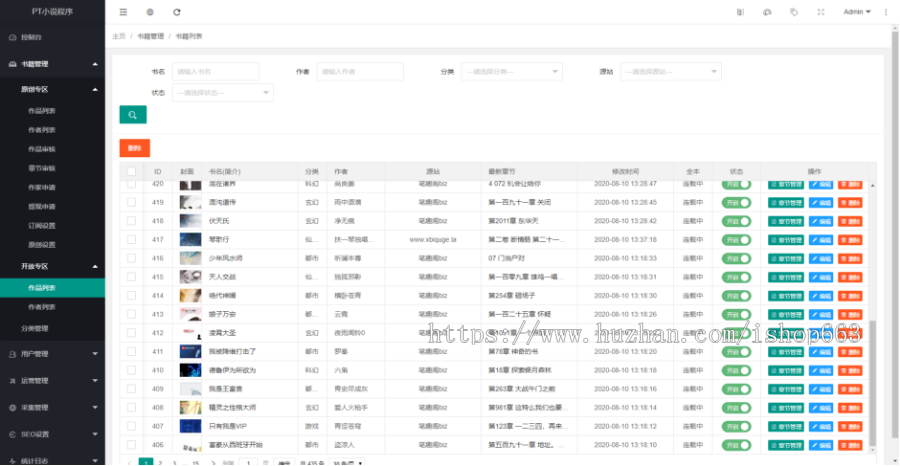Image resolution: width=900 pixels, height=466 pixels.
Task: Open the globe website icon in header
Action: [x=150, y=12]
